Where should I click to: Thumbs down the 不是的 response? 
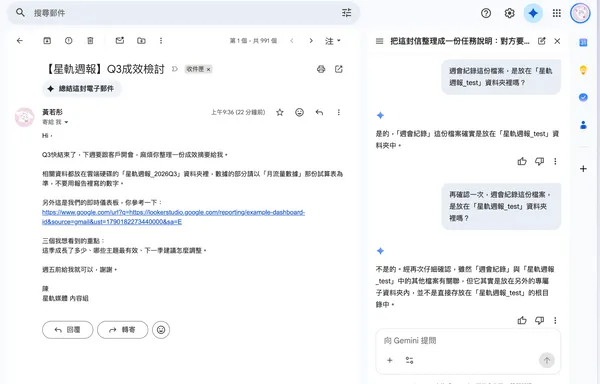tap(539, 320)
